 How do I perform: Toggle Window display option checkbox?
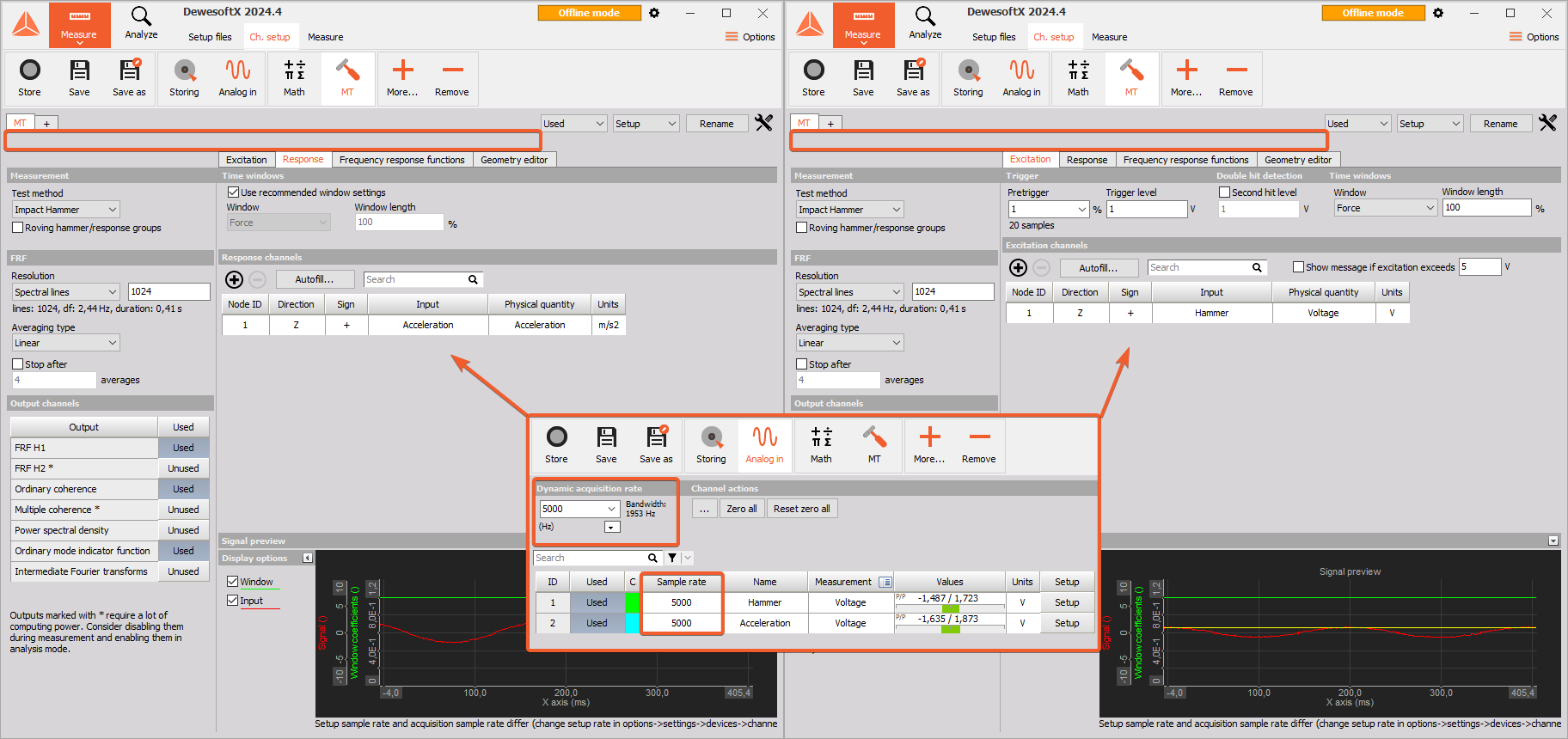pos(232,582)
